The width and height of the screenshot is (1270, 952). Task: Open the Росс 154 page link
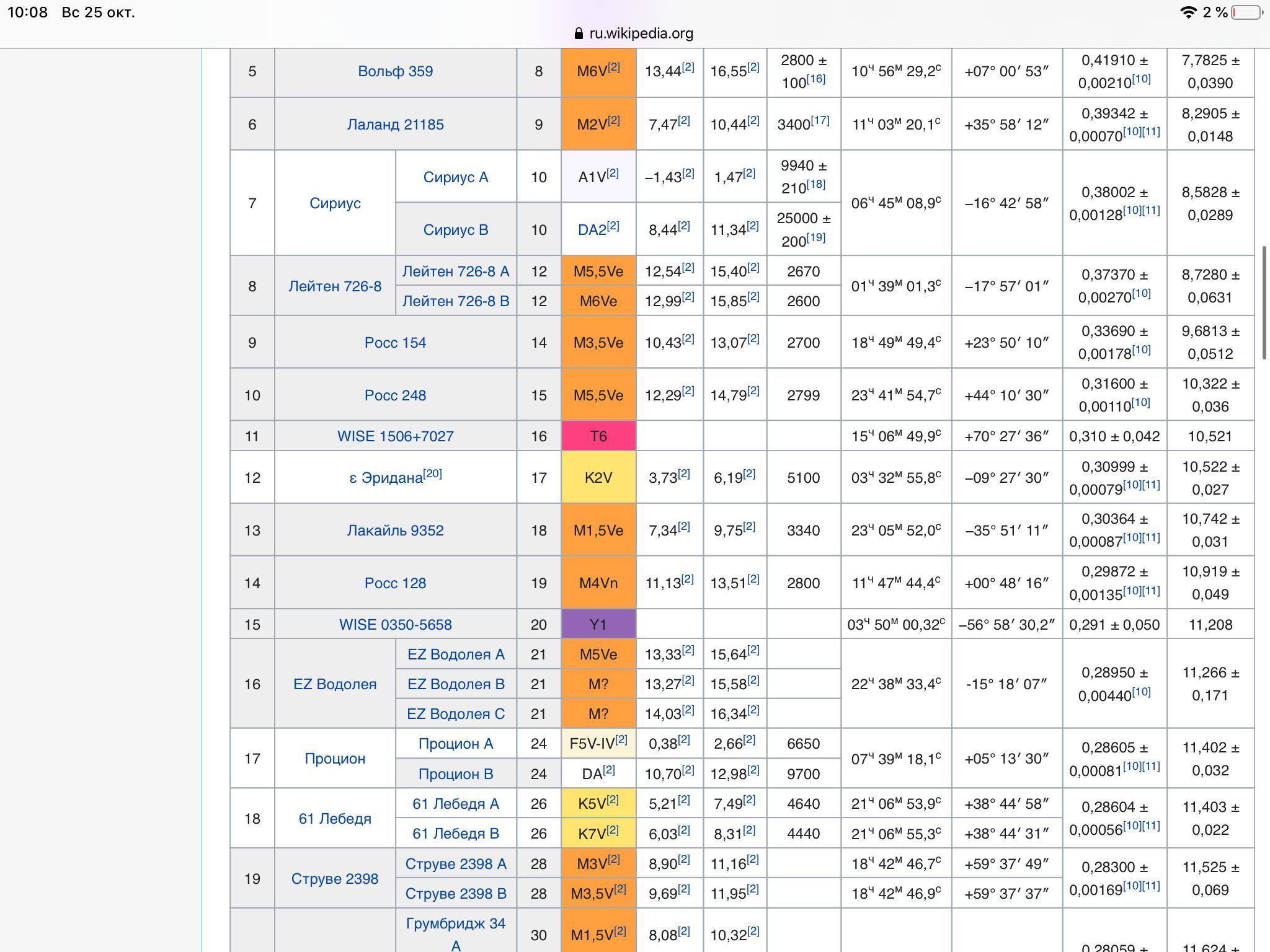(395, 343)
